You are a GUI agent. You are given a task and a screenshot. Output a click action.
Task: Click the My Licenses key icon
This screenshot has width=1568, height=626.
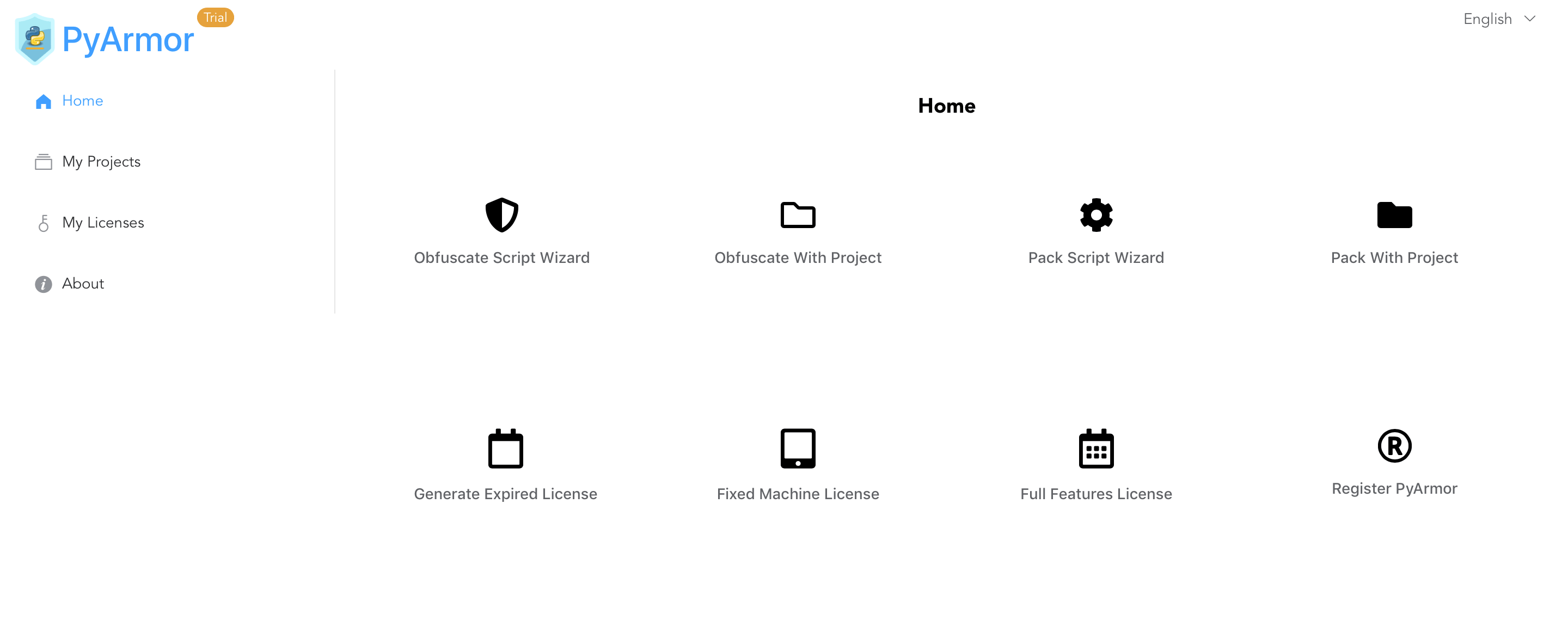[43, 222]
